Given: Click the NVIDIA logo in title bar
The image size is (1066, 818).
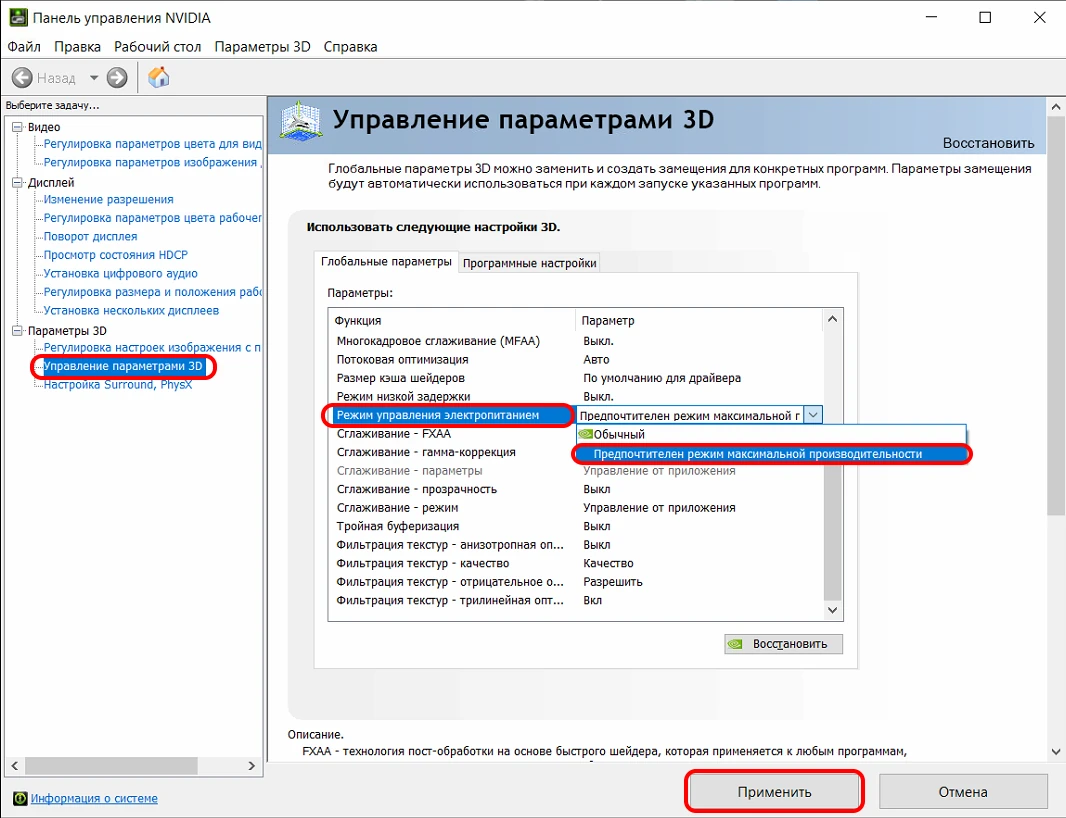Looking at the screenshot, I should (16, 18).
